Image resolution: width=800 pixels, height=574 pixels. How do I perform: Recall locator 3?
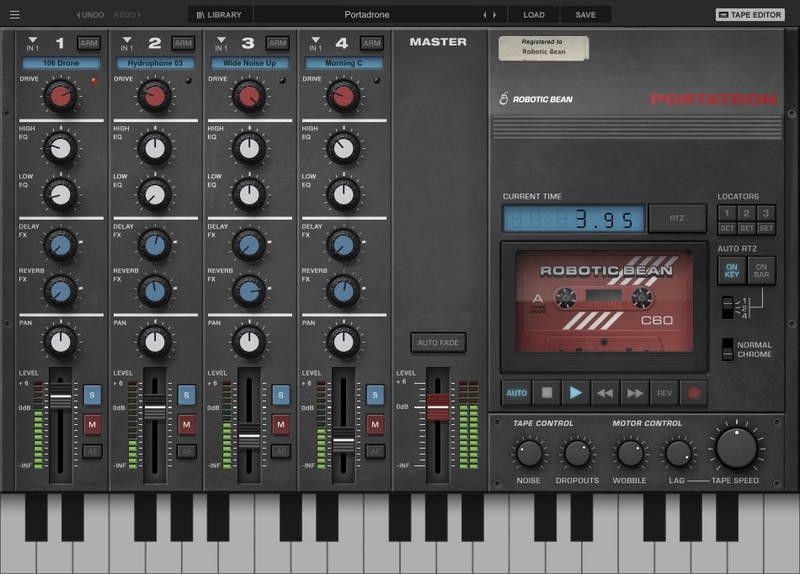coord(766,213)
